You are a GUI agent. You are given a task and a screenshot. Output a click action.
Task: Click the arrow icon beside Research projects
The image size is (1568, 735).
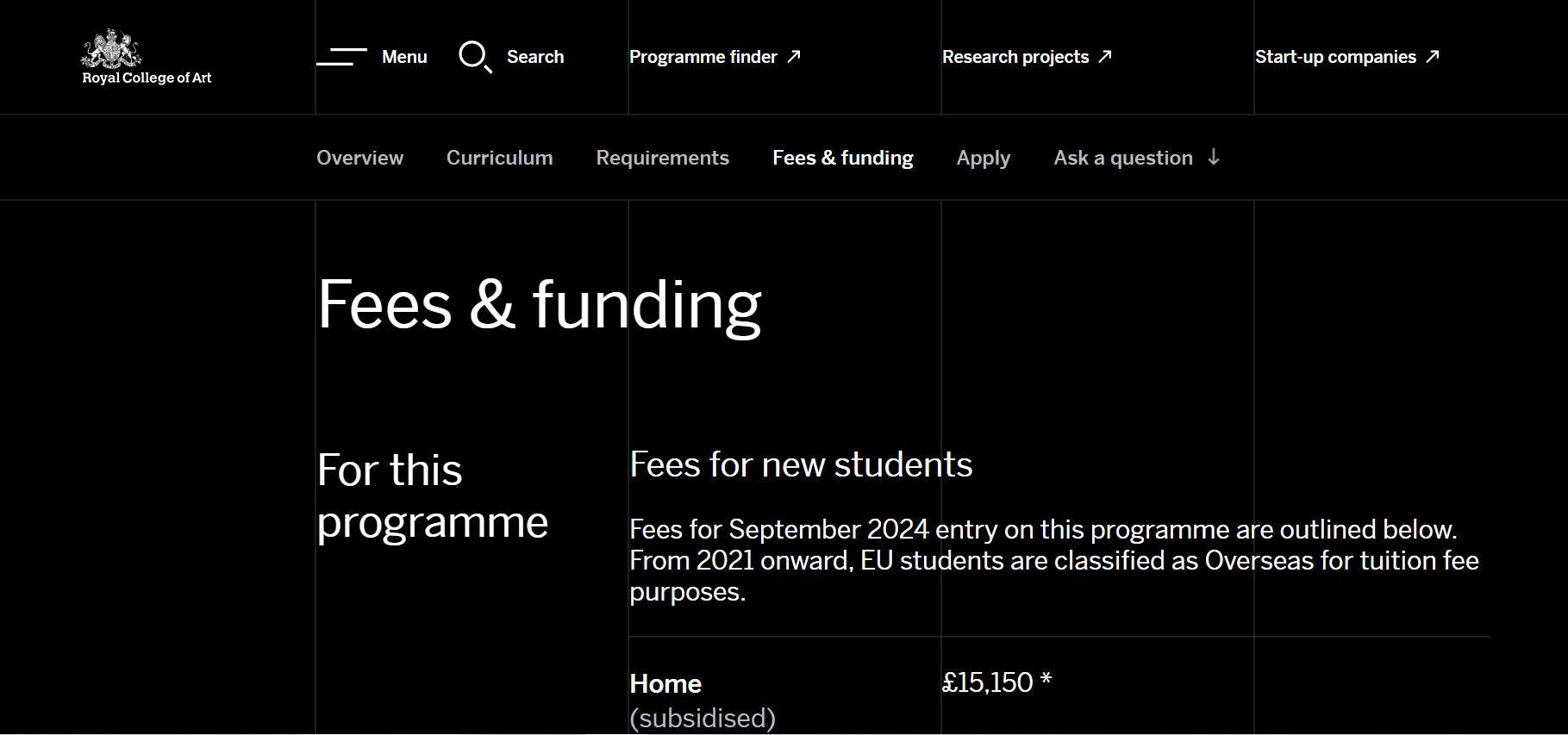click(x=1105, y=56)
